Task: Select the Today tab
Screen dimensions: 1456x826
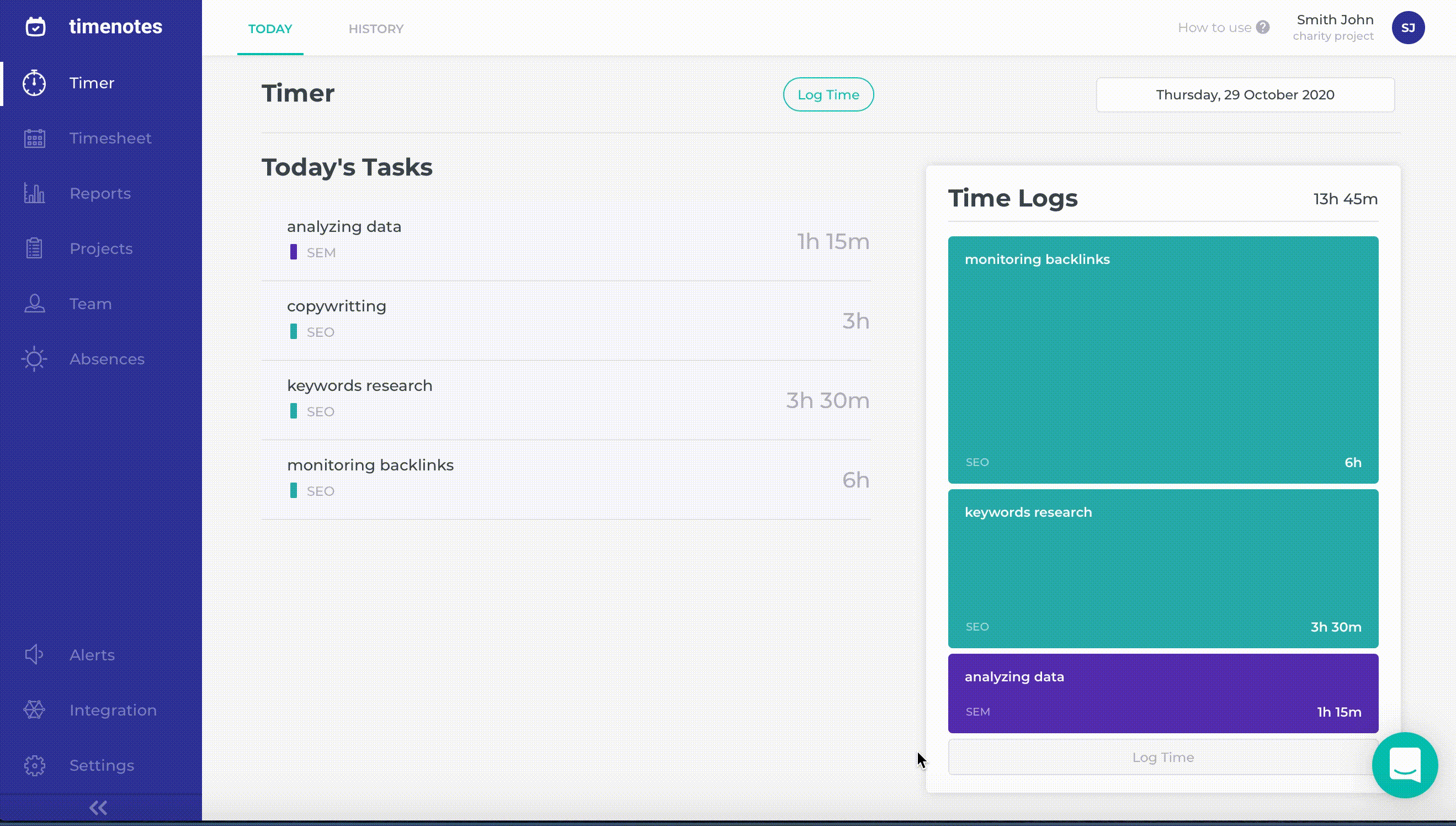Action: (270, 29)
